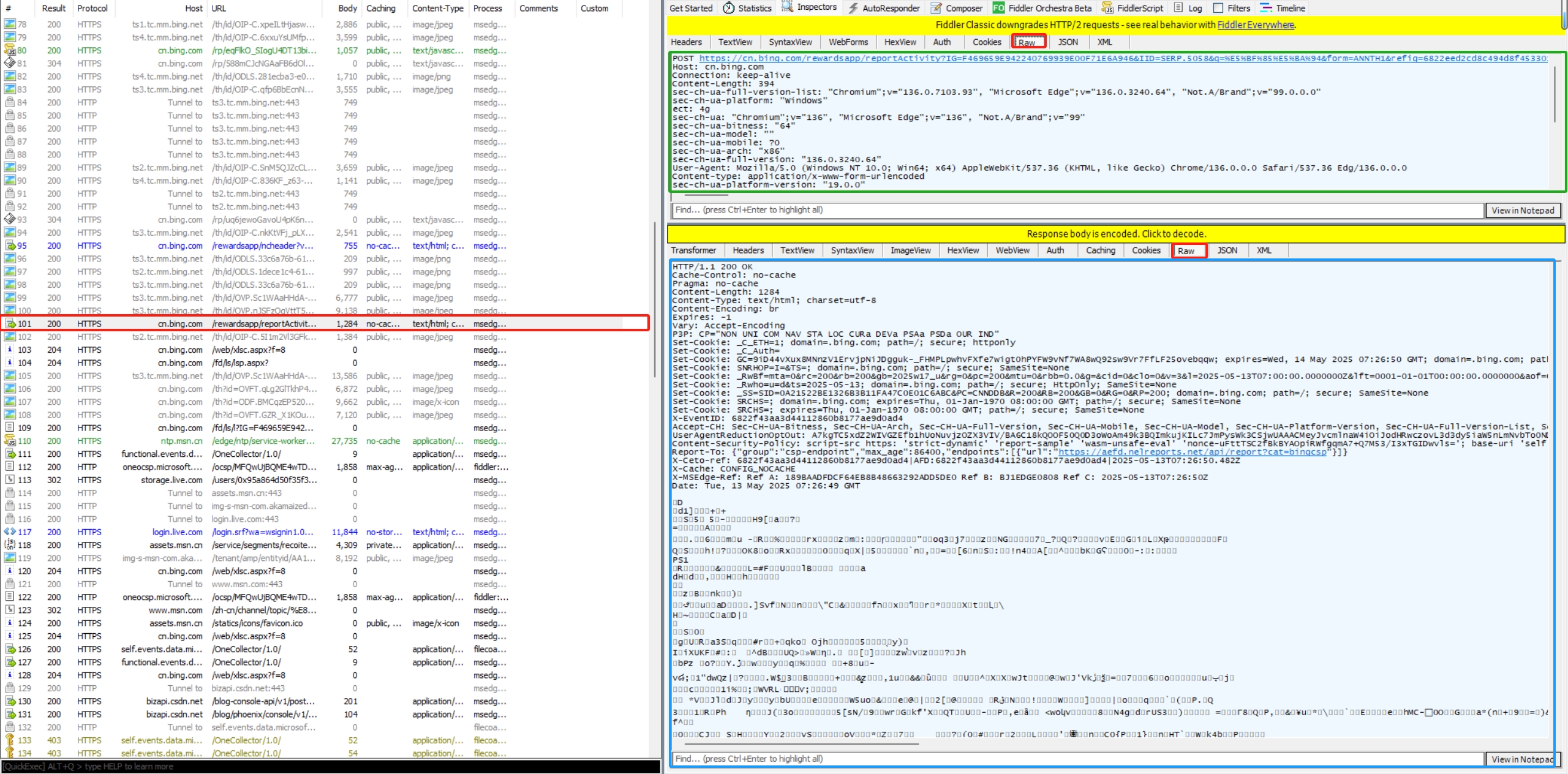Open Composer via its pencil icon

[x=936, y=8]
